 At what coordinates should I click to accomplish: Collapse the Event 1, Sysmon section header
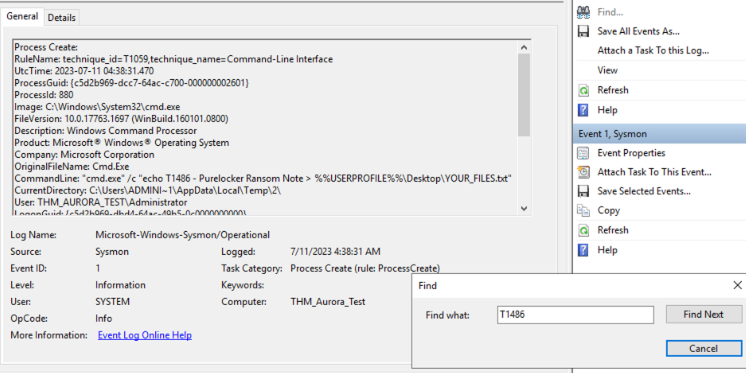point(659,134)
